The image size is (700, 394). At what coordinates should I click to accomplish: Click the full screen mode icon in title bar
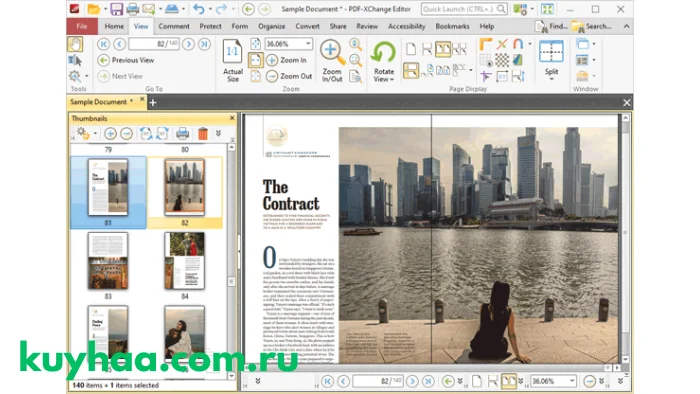click(547, 9)
